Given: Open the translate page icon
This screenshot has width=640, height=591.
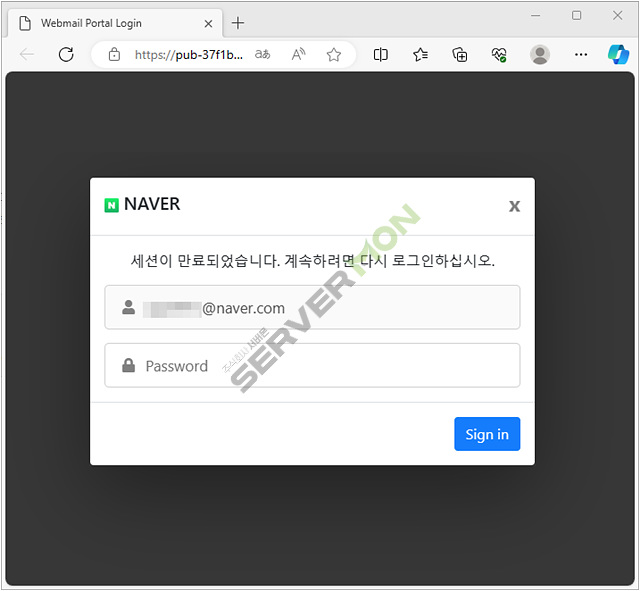Looking at the screenshot, I should pyautogui.click(x=262, y=54).
